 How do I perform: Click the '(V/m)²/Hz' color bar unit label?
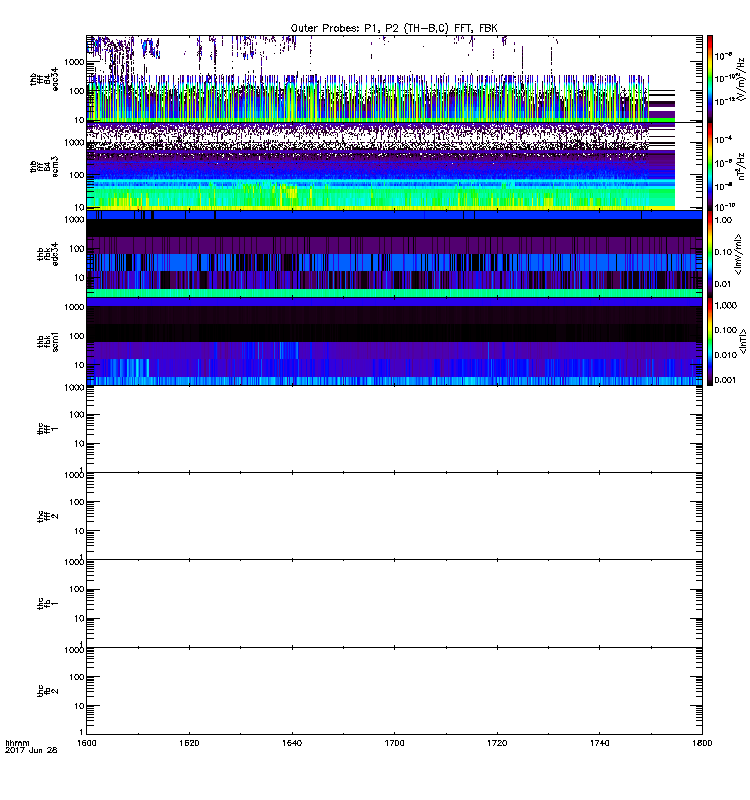pos(741,79)
